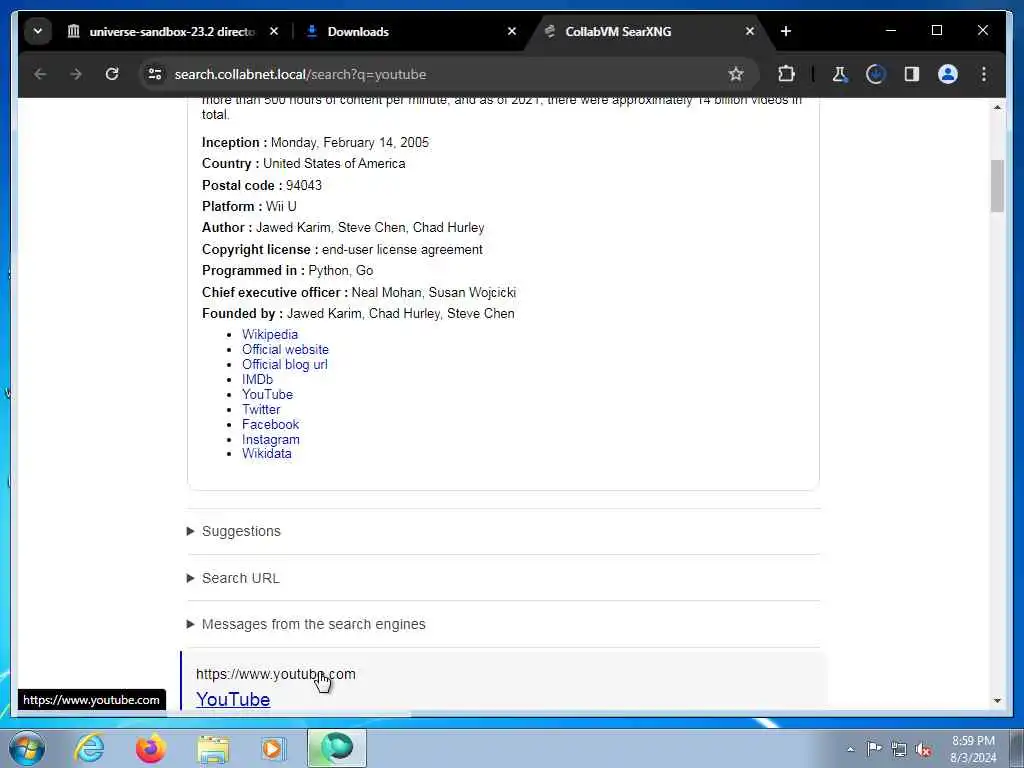This screenshot has width=1024, height=768.
Task: Open the tab search dropdown arrow
Action: point(38,31)
